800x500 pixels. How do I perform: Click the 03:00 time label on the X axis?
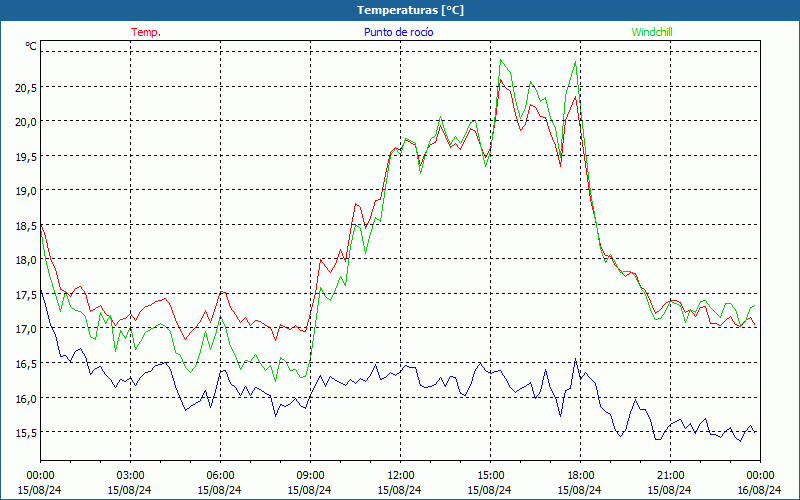pos(130,476)
